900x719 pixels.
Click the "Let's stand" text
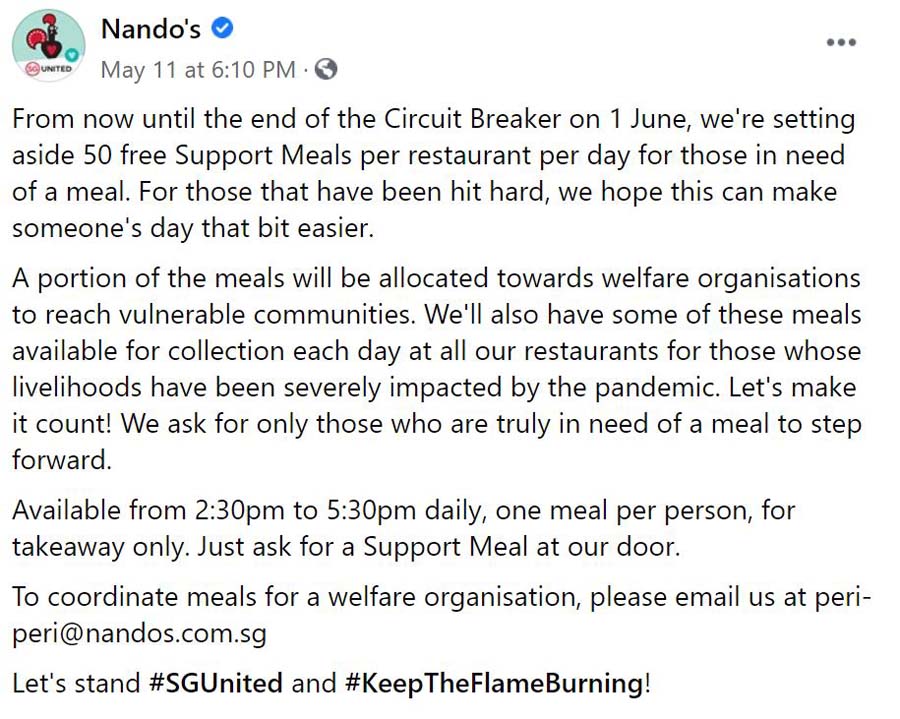pos(76,684)
